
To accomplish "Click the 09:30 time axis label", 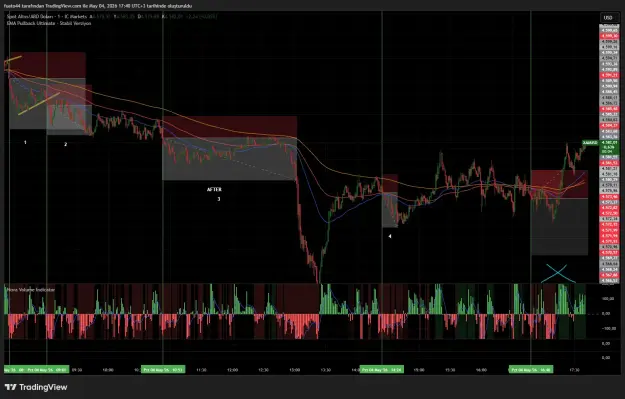I will coord(77,370).
